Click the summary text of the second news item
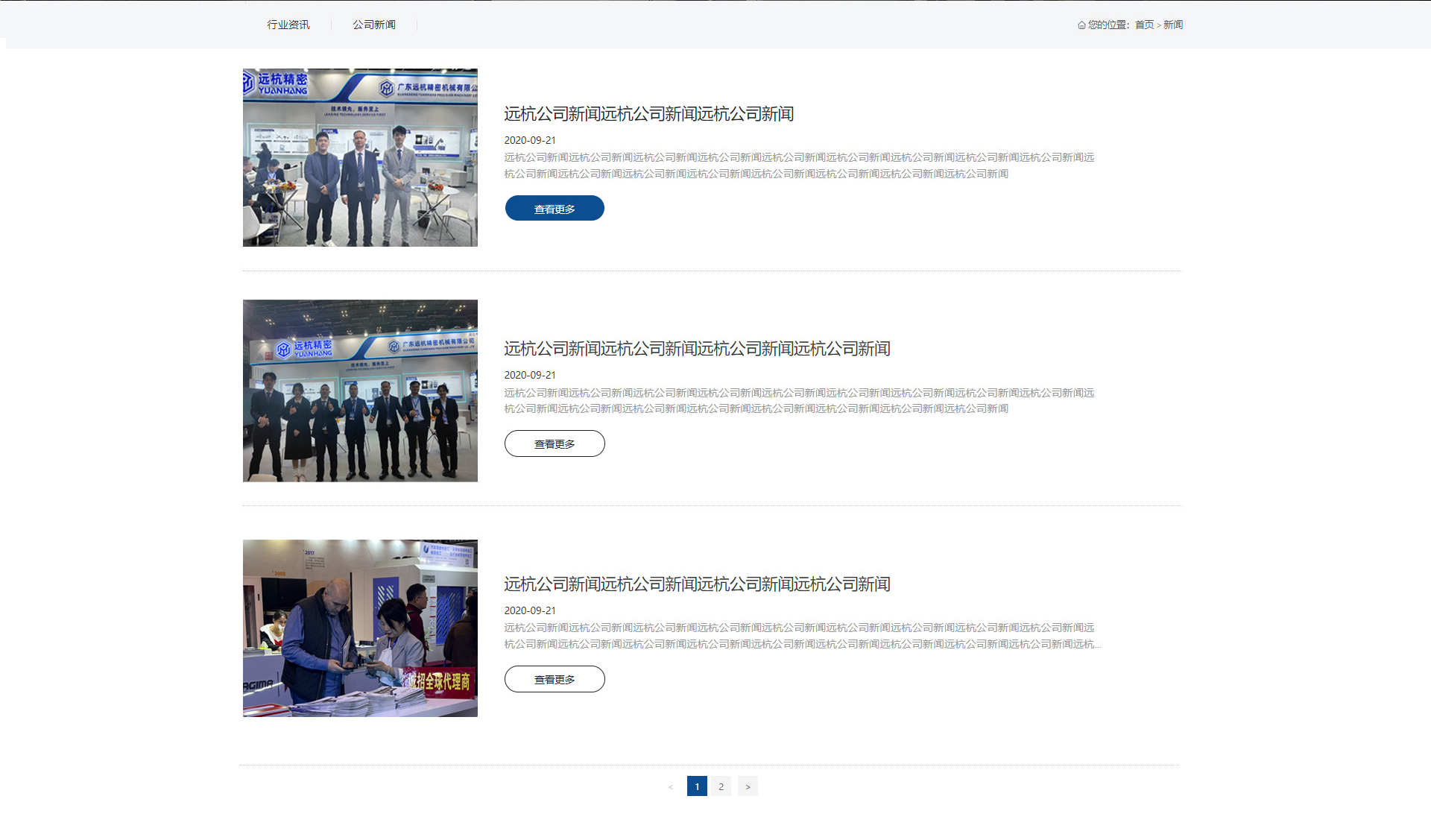 [x=799, y=401]
